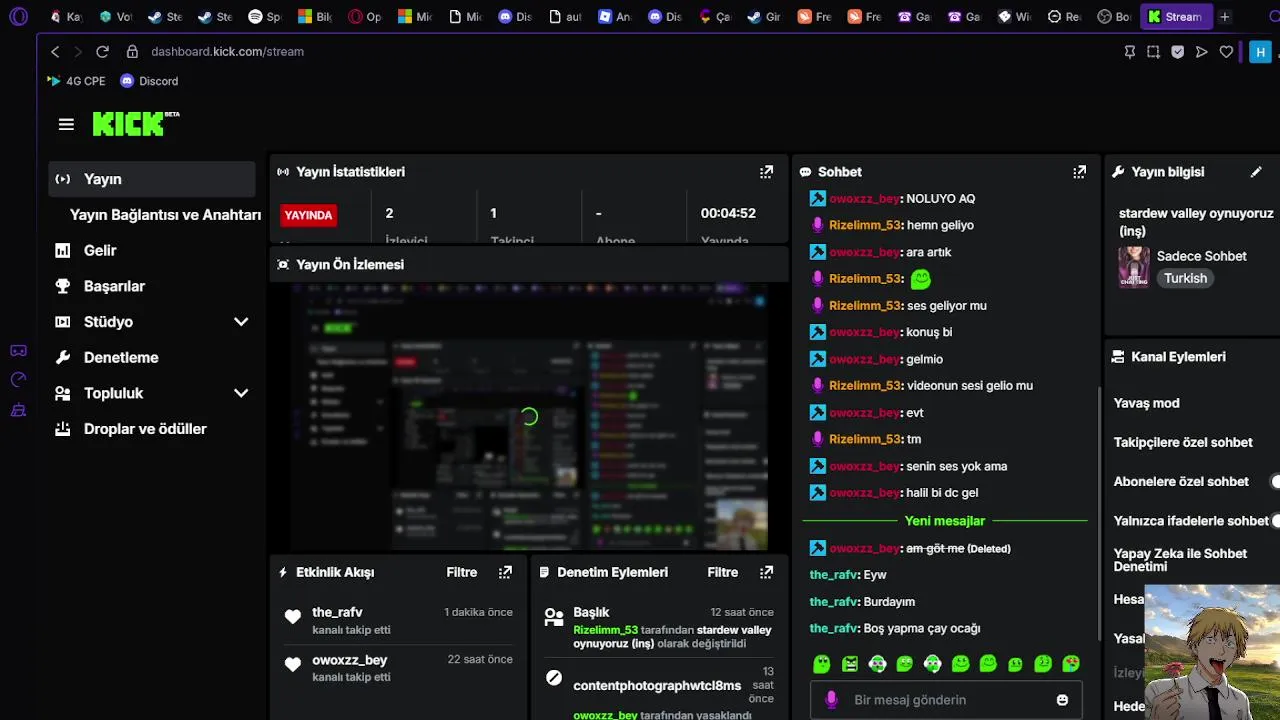
Task: Click the purple microphone badge in message box
Action: click(831, 700)
